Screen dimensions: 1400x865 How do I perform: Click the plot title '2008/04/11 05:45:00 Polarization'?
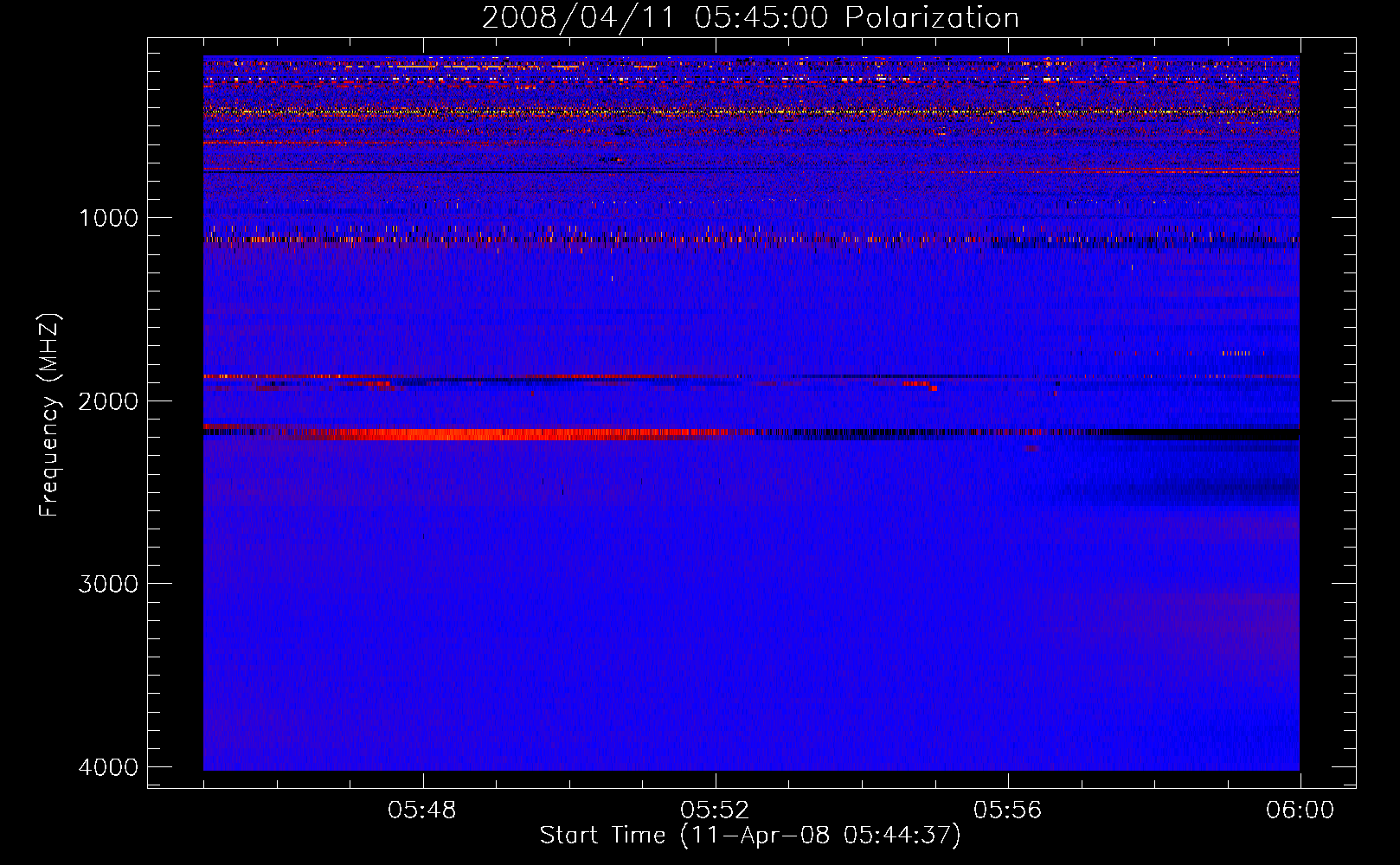click(x=750, y=17)
